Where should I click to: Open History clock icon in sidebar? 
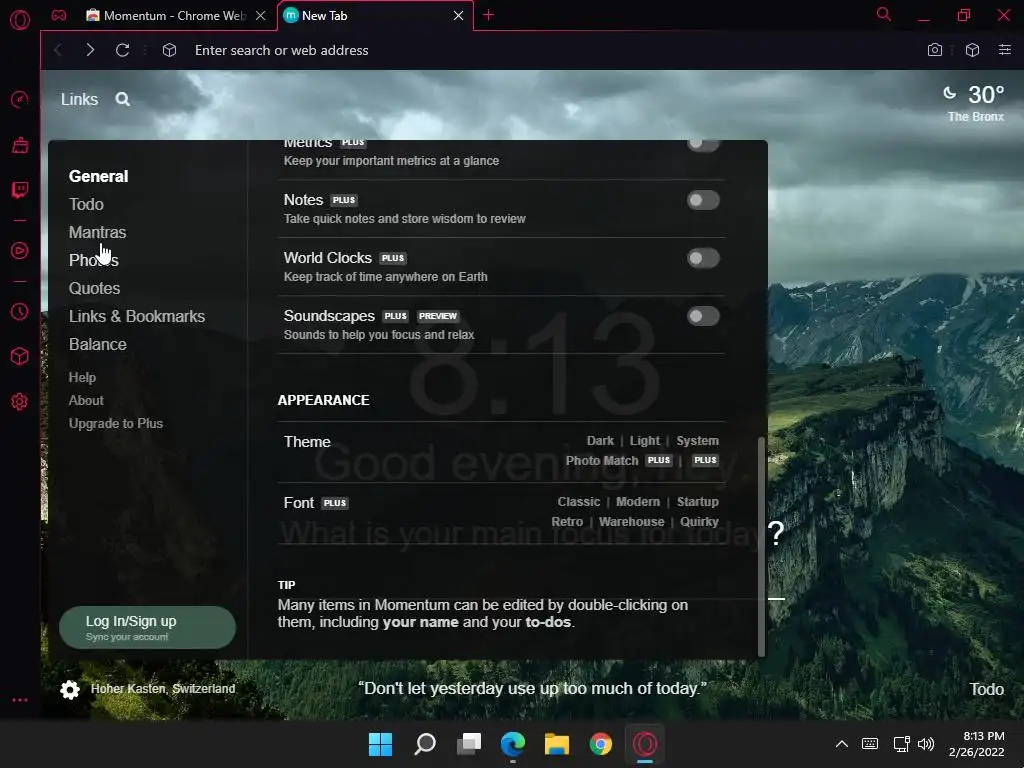click(x=20, y=312)
